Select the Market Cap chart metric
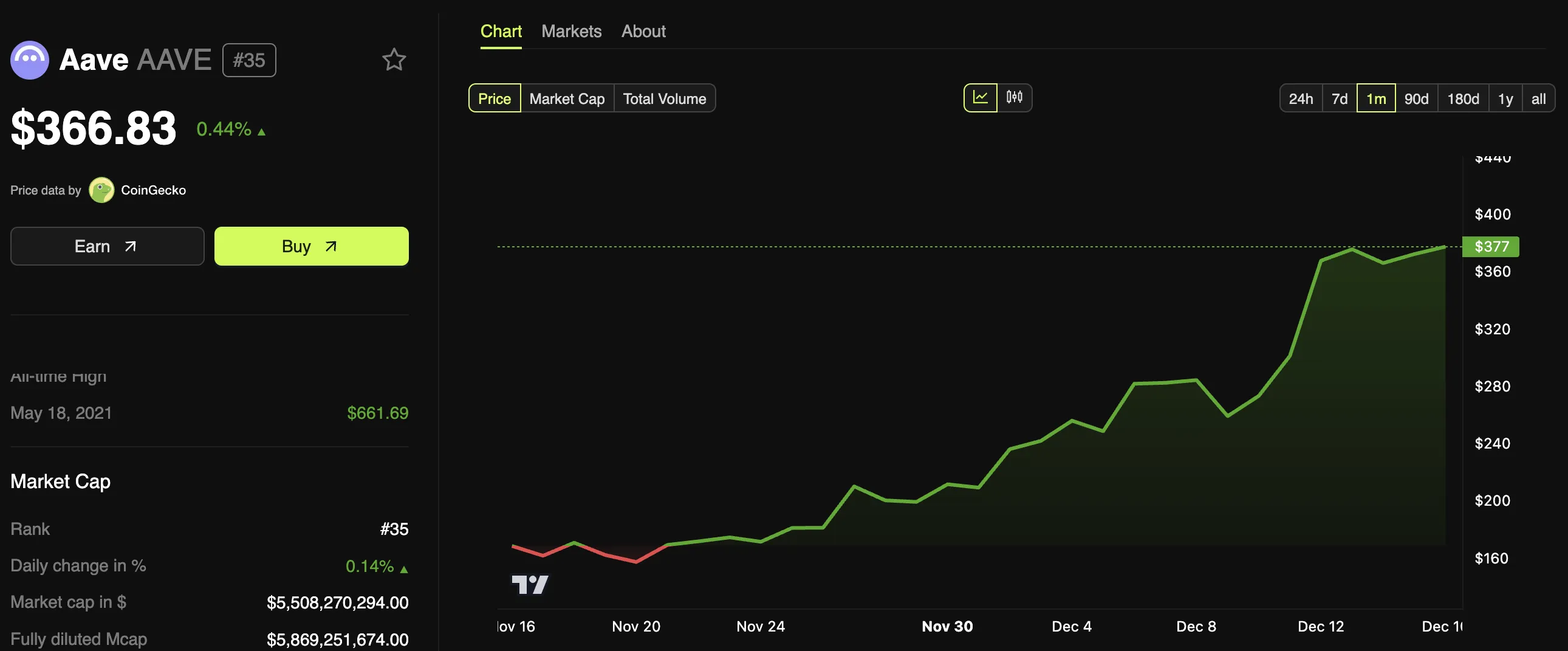The image size is (1568, 651). pos(567,98)
